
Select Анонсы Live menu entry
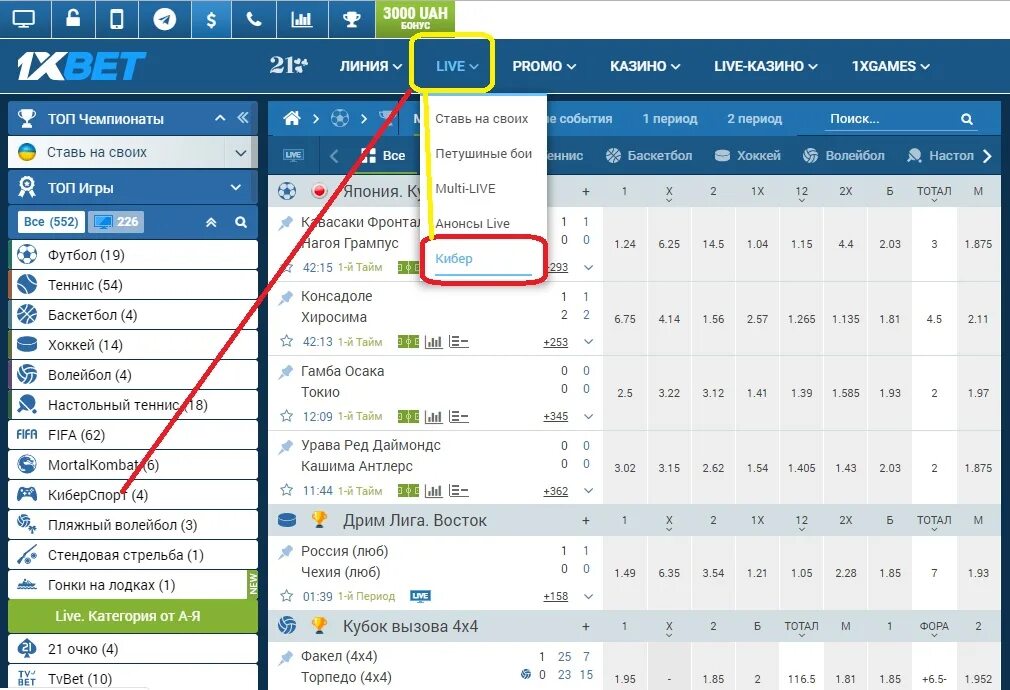pos(472,223)
